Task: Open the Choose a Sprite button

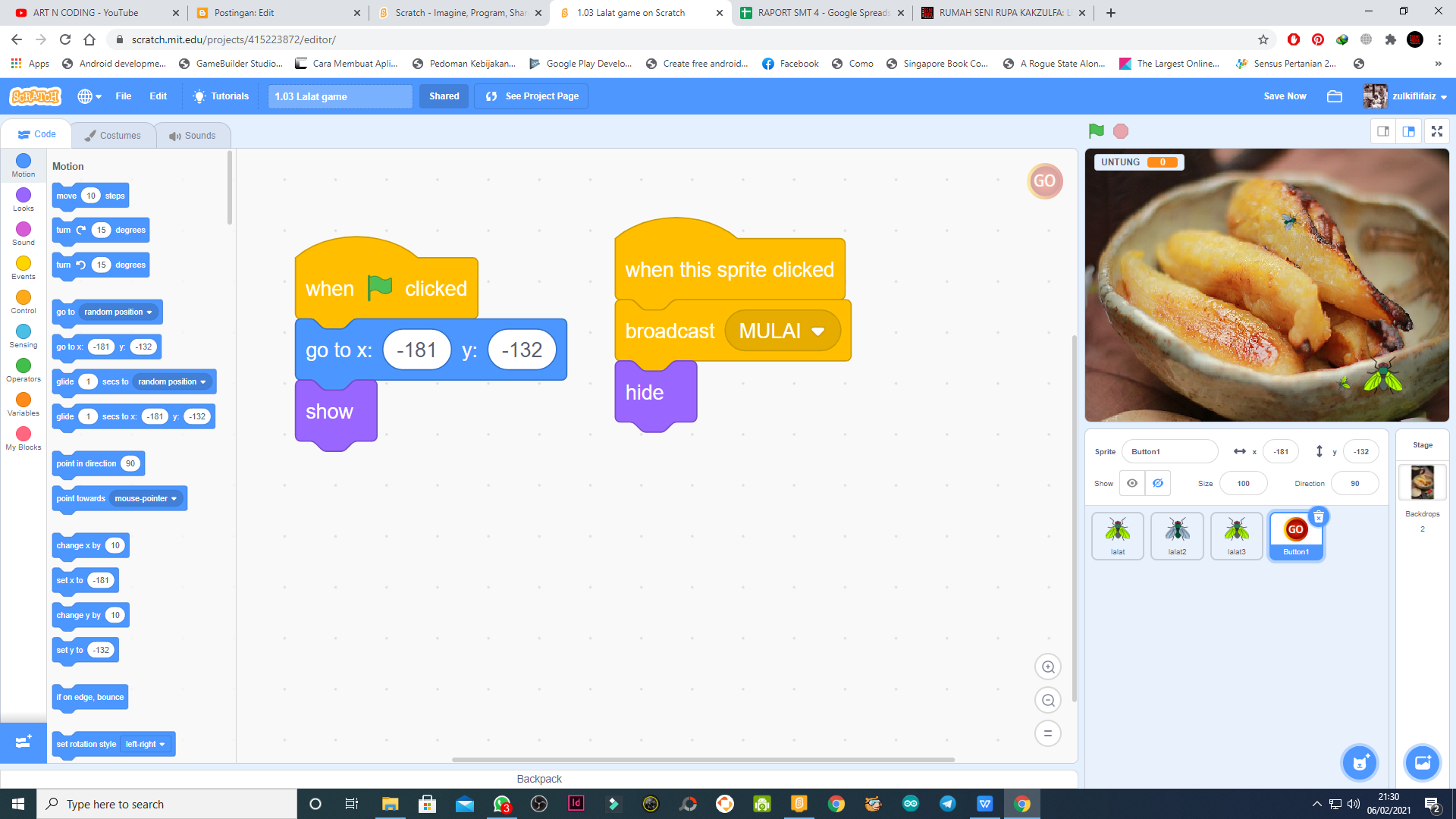Action: [1360, 762]
